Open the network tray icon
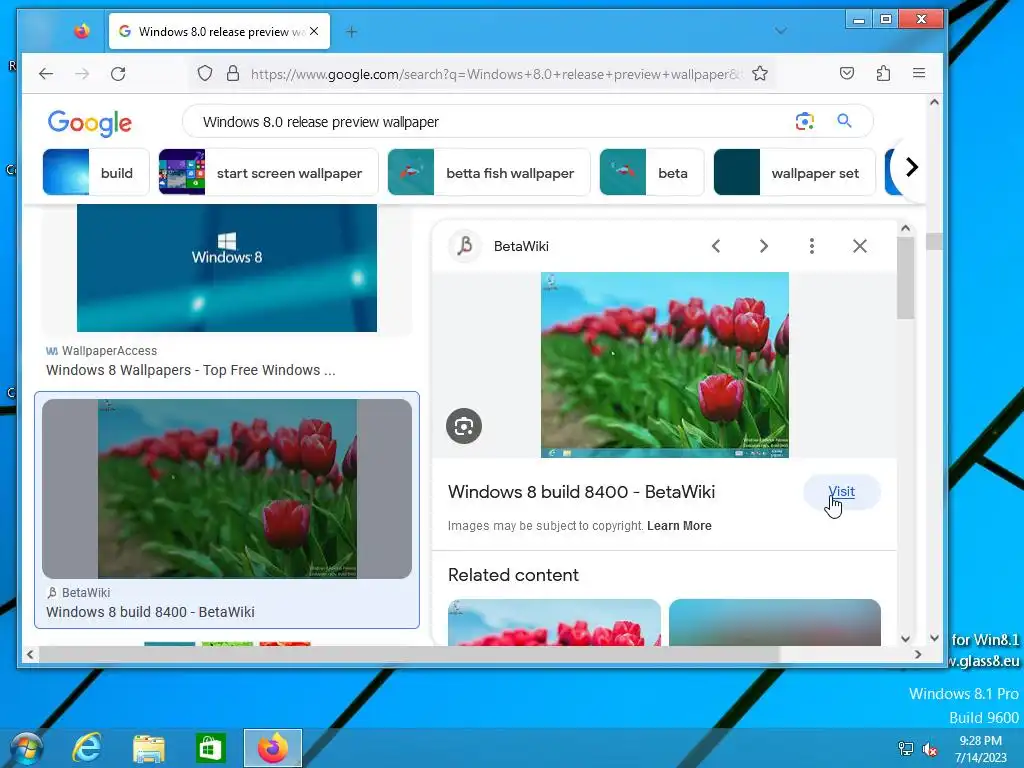The width and height of the screenshot is (1024, 768). (906, 748)
